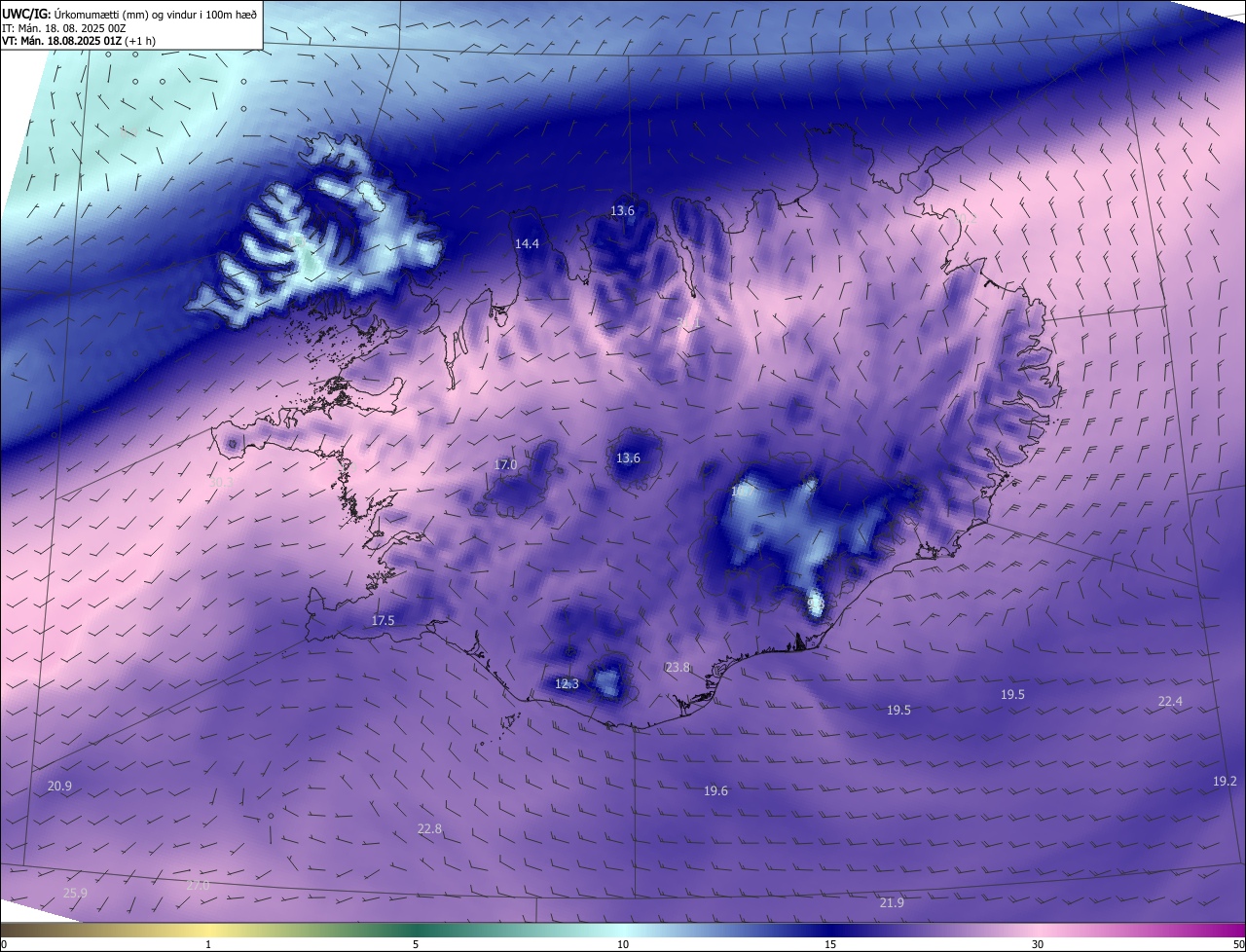Click the colorbar tick label 30
1246x952 pixels.
pyautogui.click(x=1038, y=945)
